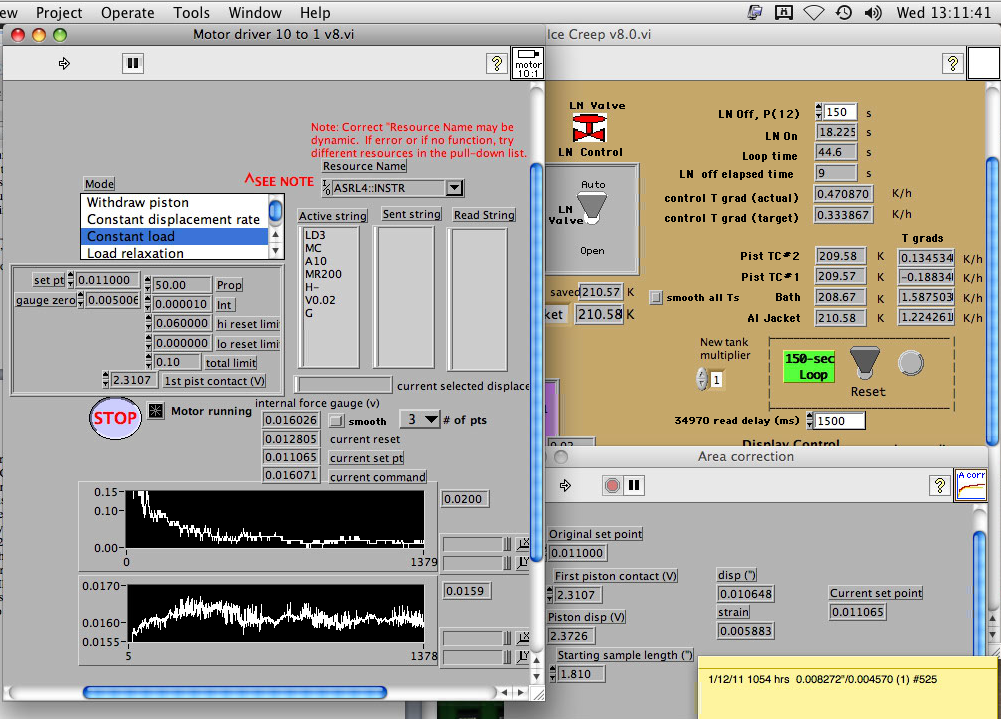Click the red LN Valve icon
Screen dimensions: 1001x719
[590, 127]
